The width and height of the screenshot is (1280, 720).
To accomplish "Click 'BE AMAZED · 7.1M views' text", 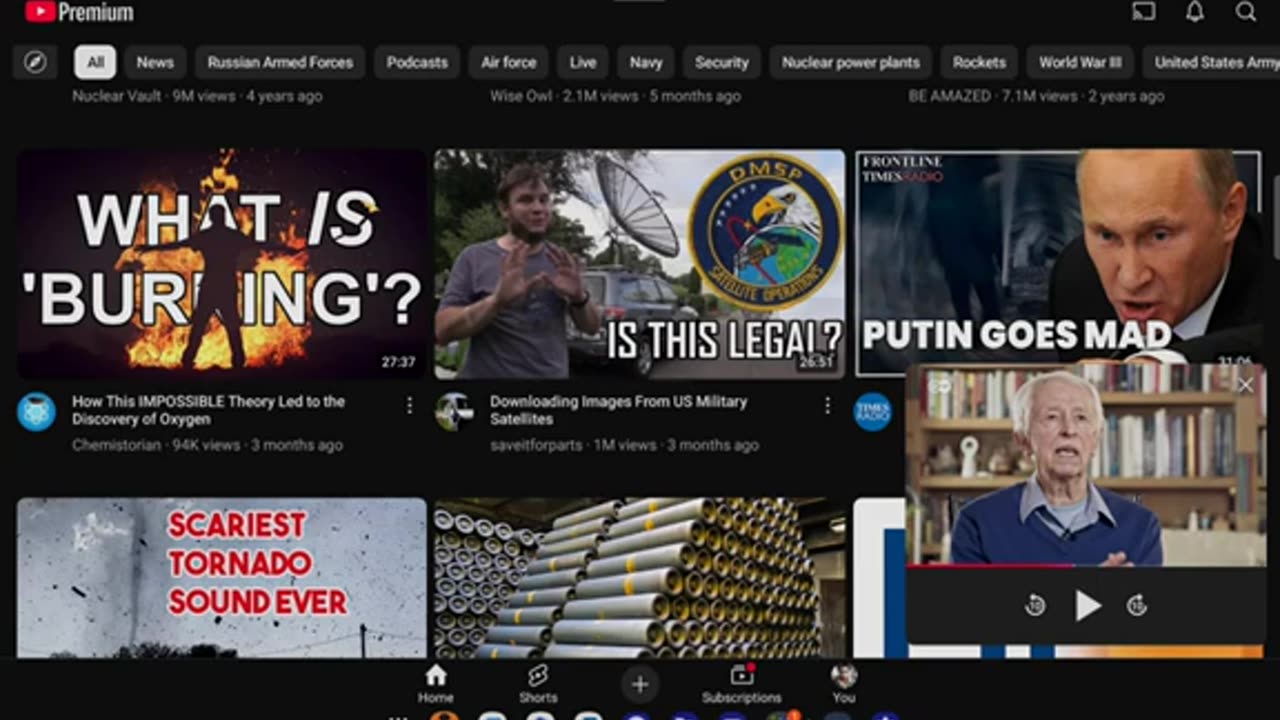I will point(1036,97).
